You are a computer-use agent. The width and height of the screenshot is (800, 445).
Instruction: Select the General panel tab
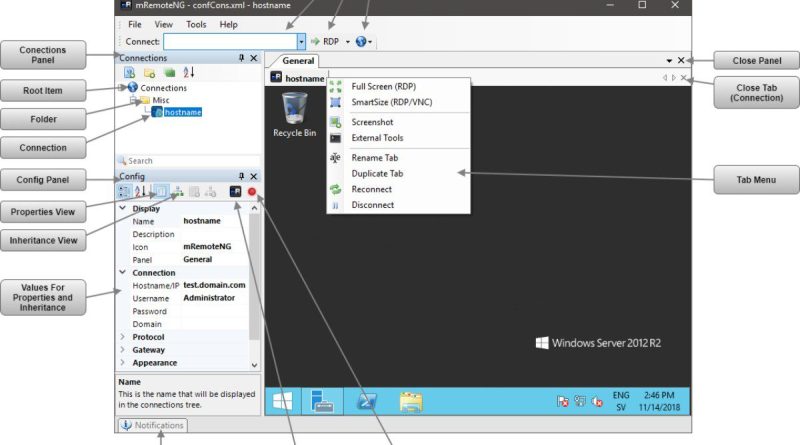pyautogui.click(x=298, y=61)
